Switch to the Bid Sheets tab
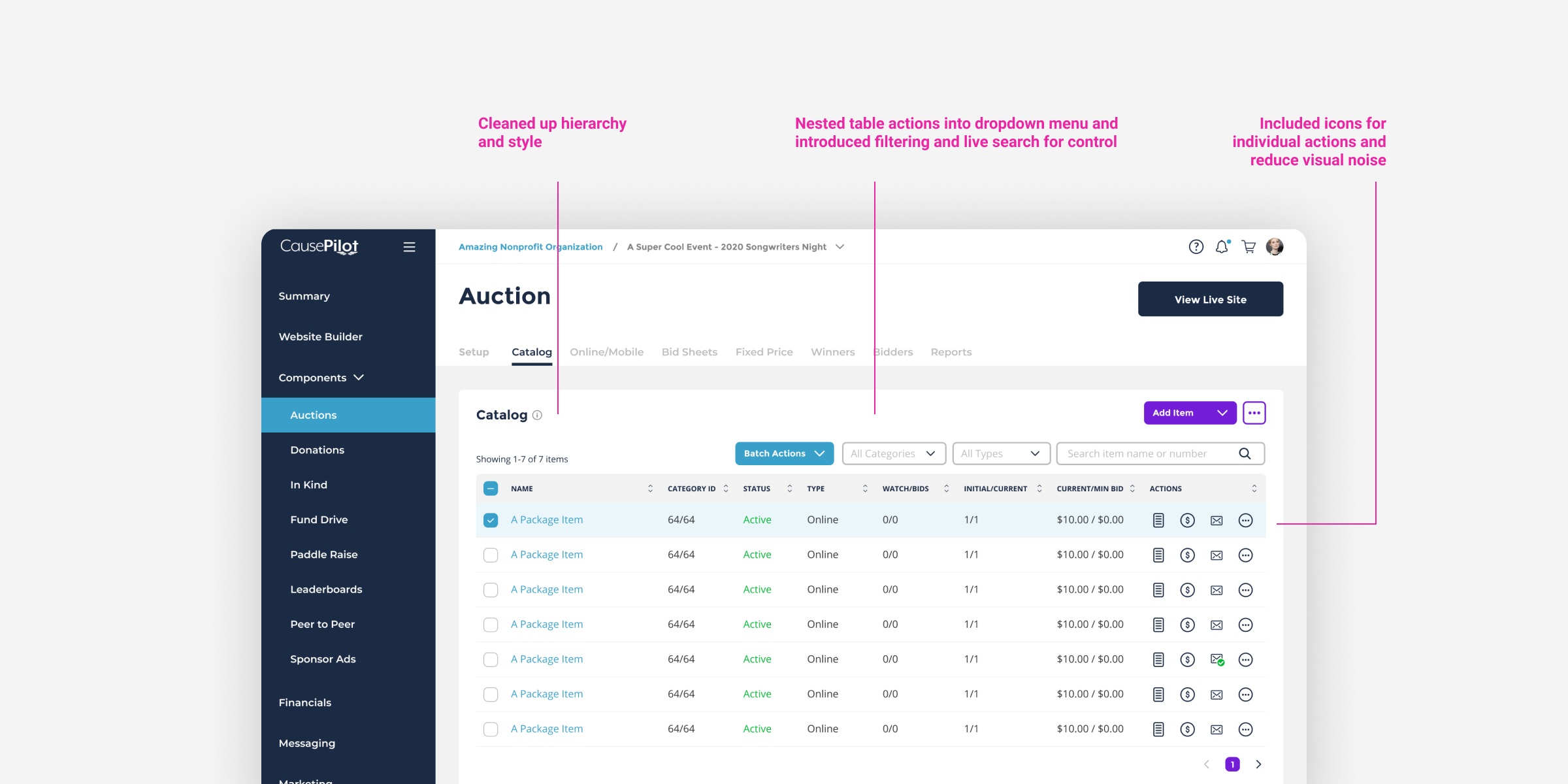This screenshot has width=1568, height=784. 689,352
